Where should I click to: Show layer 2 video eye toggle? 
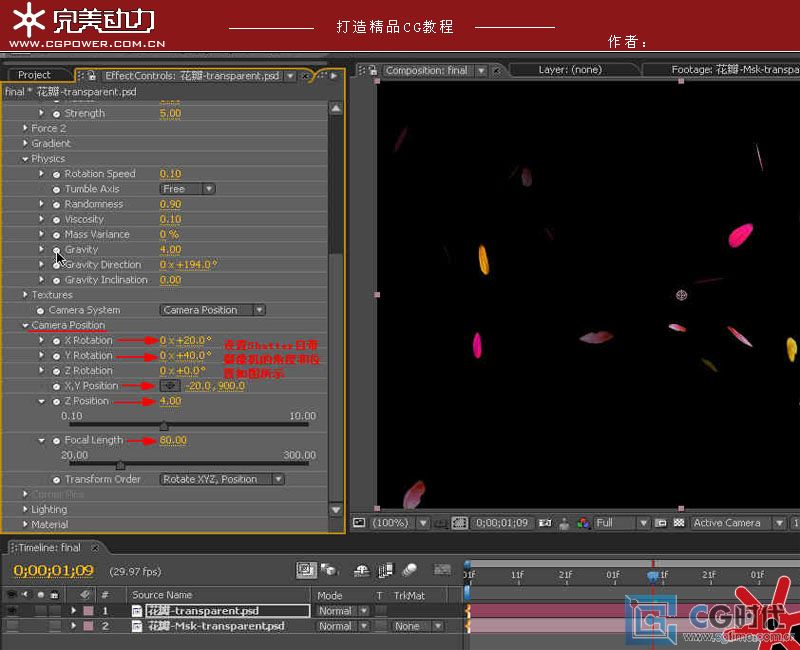[x=12, y=626]
